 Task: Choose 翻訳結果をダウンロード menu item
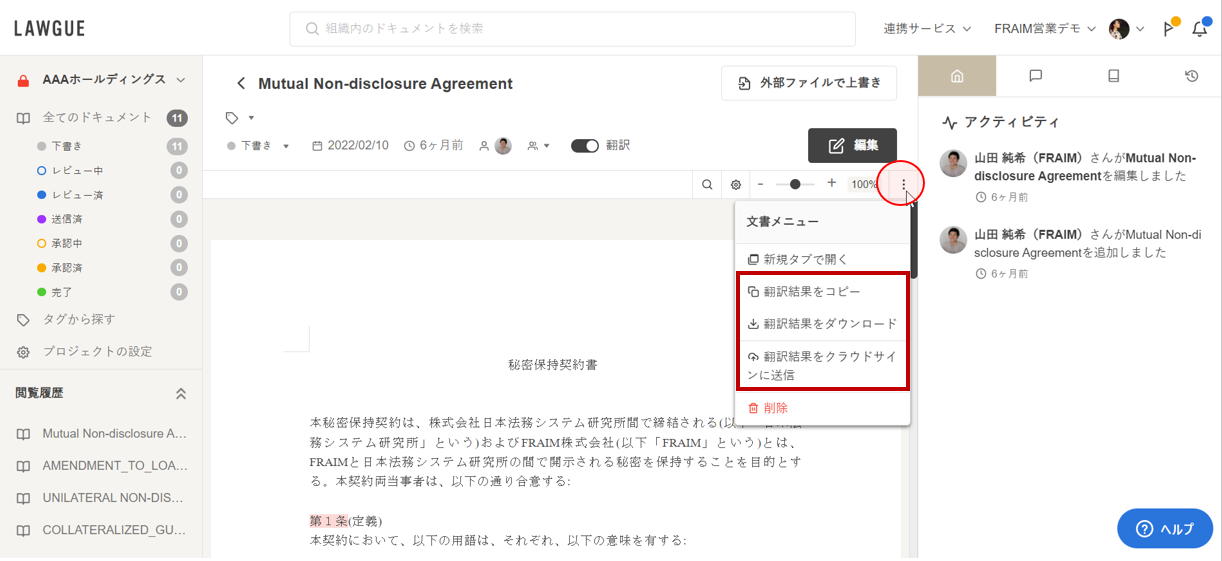829,324
